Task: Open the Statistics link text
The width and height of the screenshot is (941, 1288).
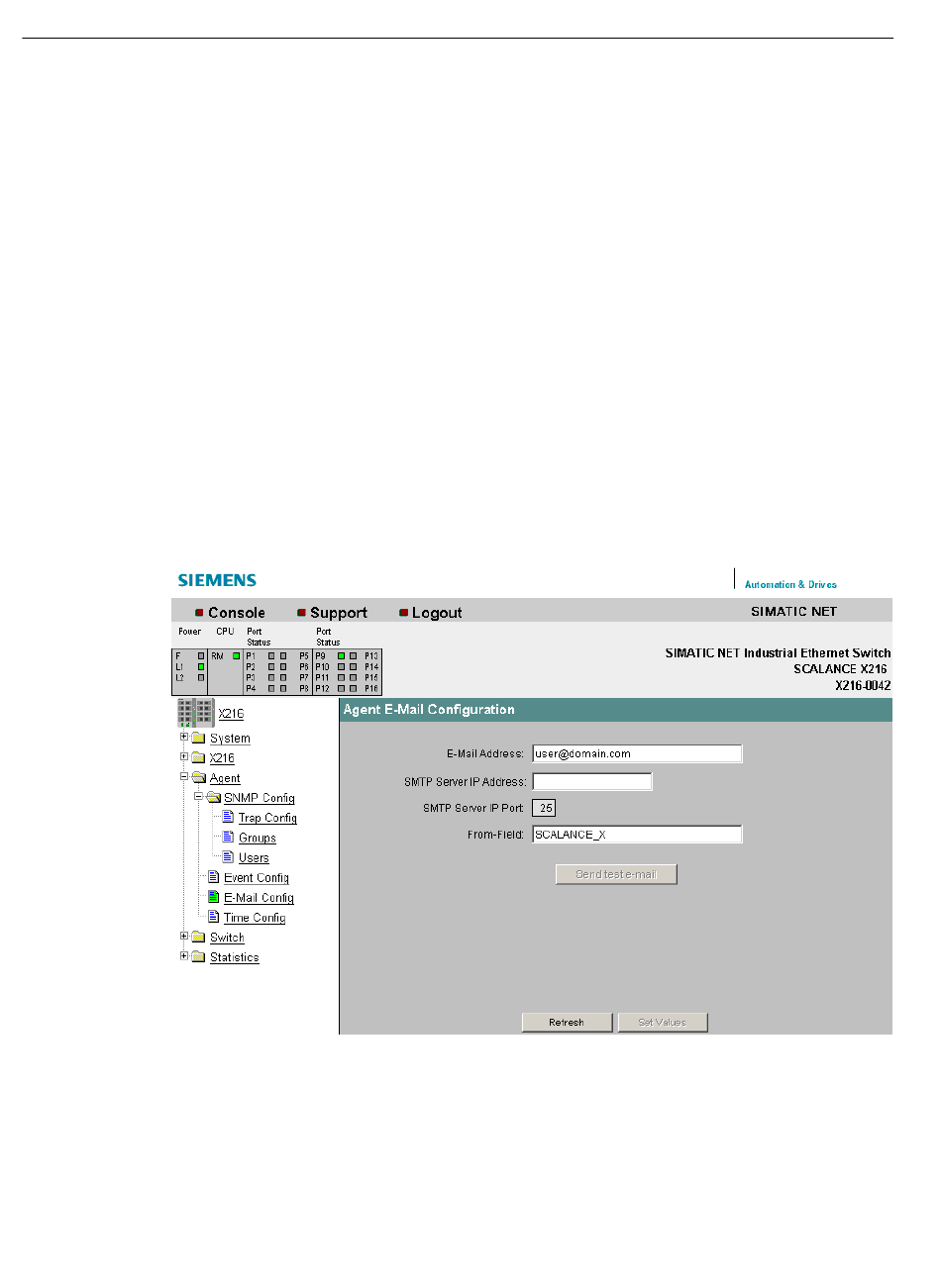Action: click(235, 957)
